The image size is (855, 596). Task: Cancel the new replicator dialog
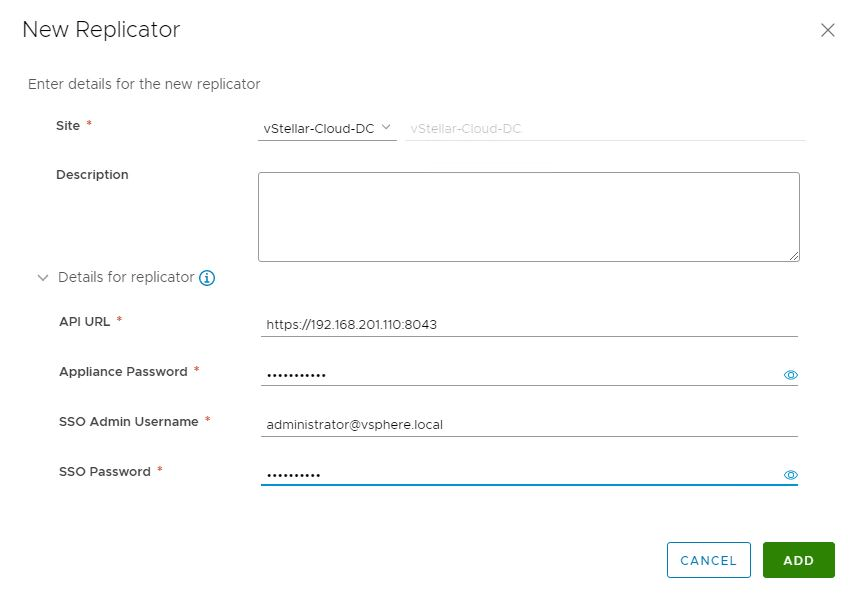[x=708, y=560]
